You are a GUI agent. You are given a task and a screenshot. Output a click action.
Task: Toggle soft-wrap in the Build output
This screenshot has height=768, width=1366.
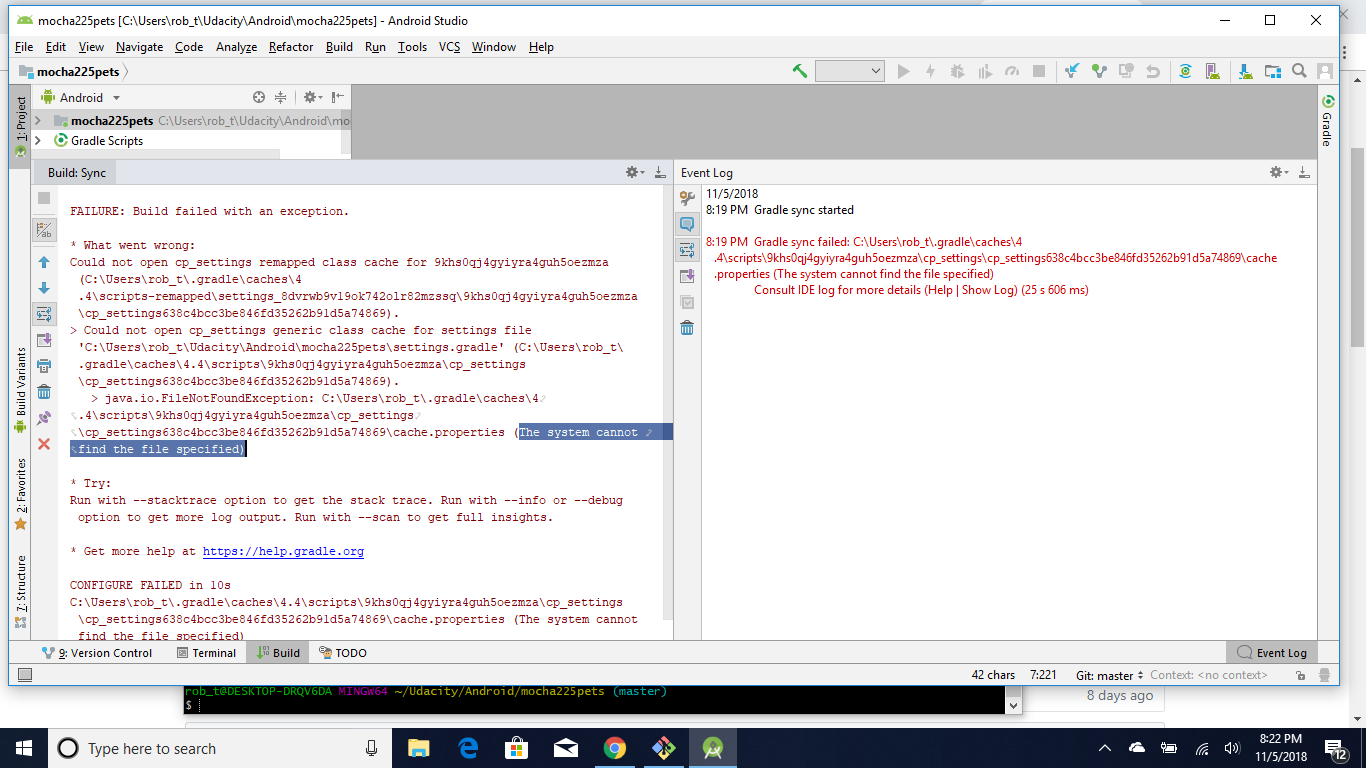coord(44,314)
